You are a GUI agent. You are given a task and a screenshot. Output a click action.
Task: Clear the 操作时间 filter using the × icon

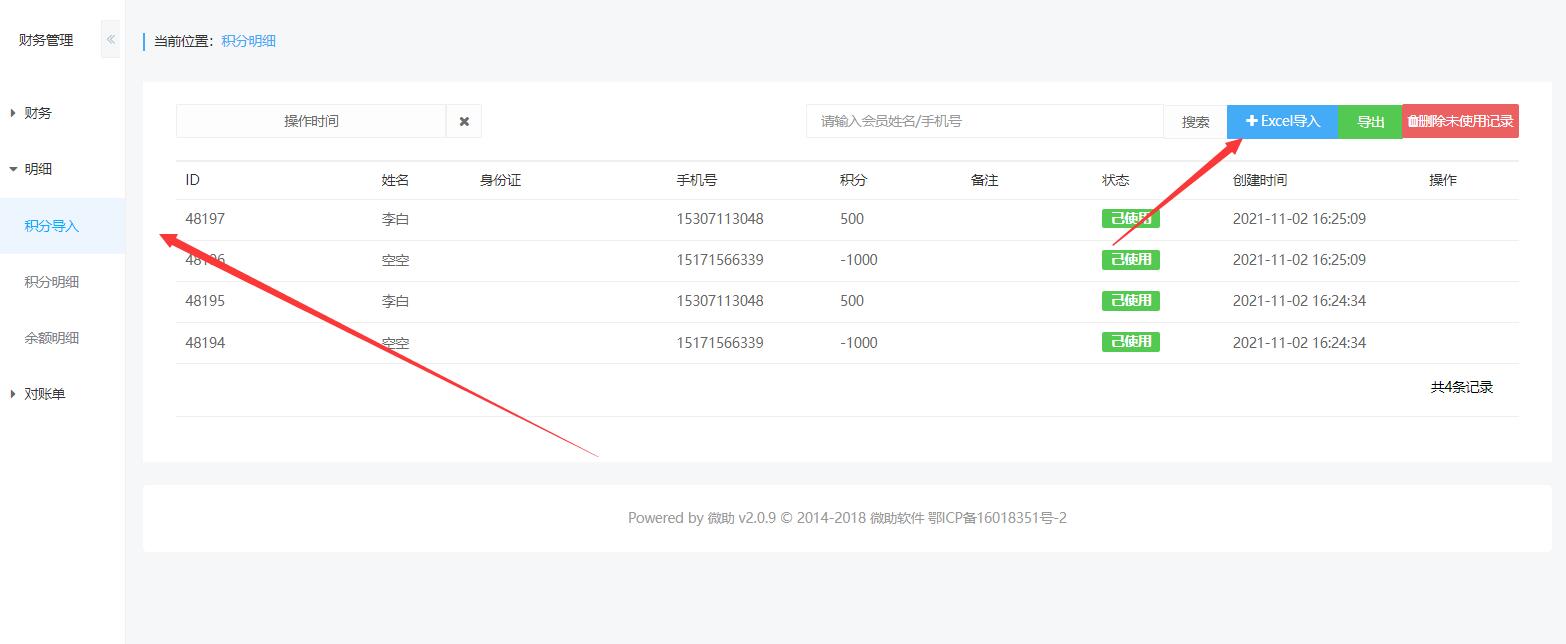coord(464,121)
